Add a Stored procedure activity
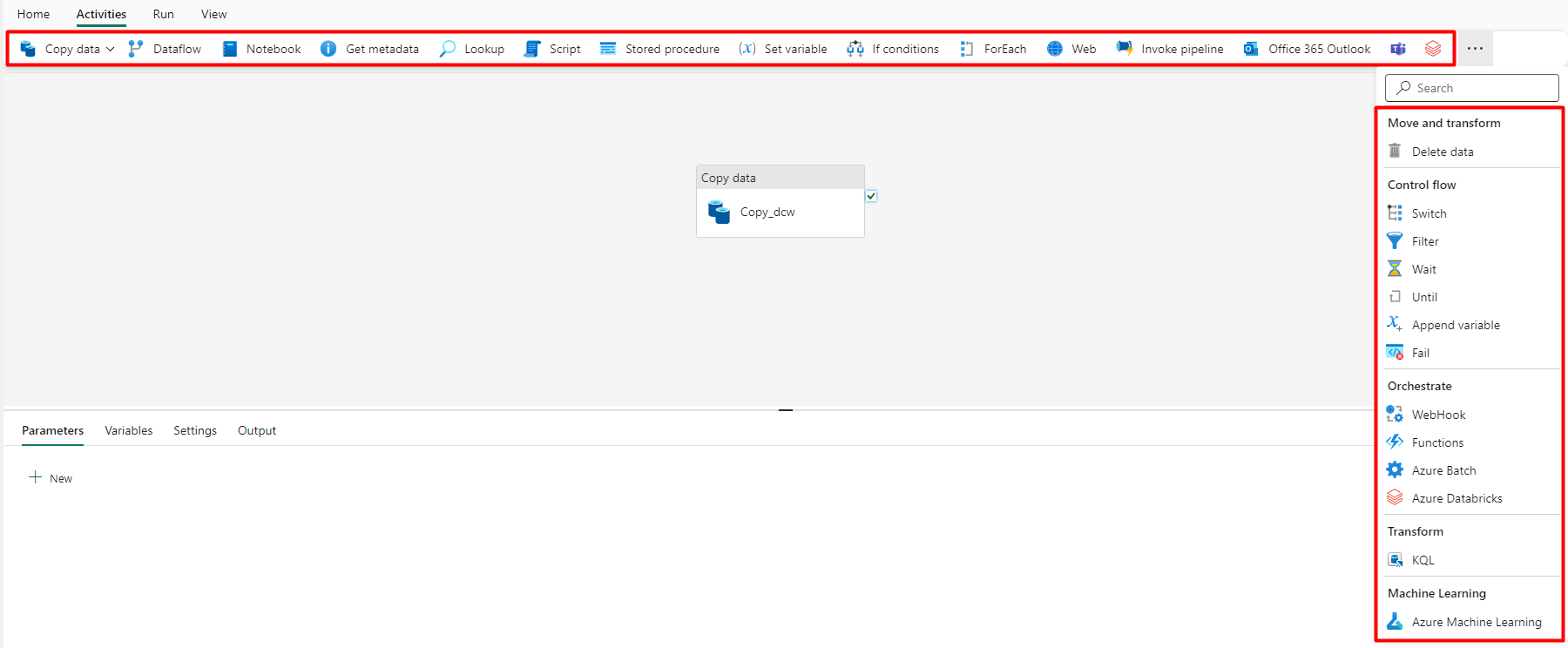The image size is (1568, 648). point(659,49)
